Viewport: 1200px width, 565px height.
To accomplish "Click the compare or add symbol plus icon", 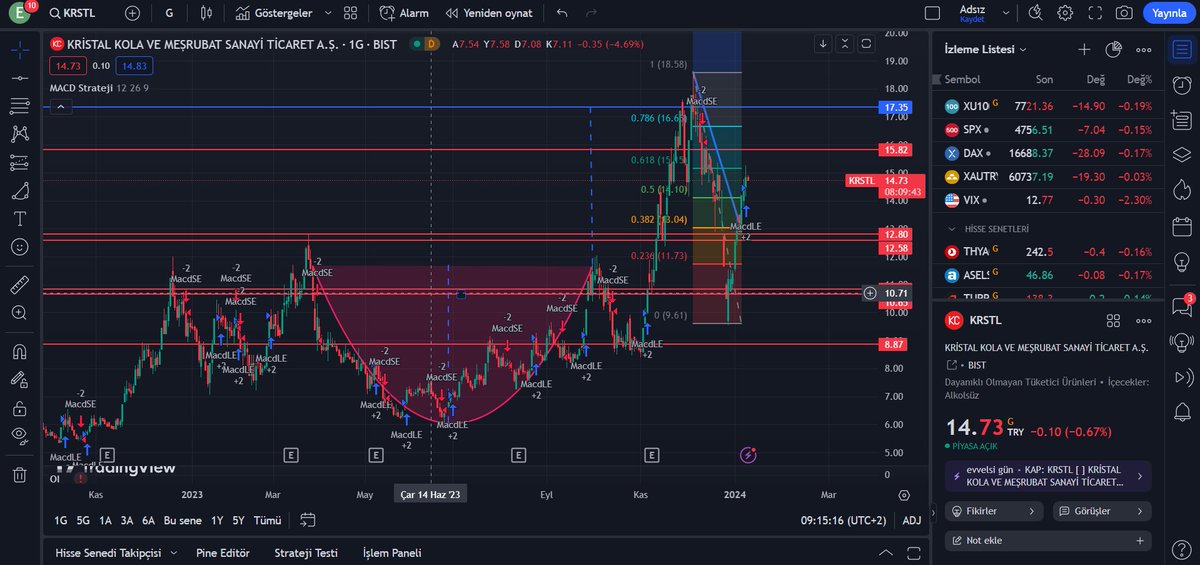I will point(132,13).
